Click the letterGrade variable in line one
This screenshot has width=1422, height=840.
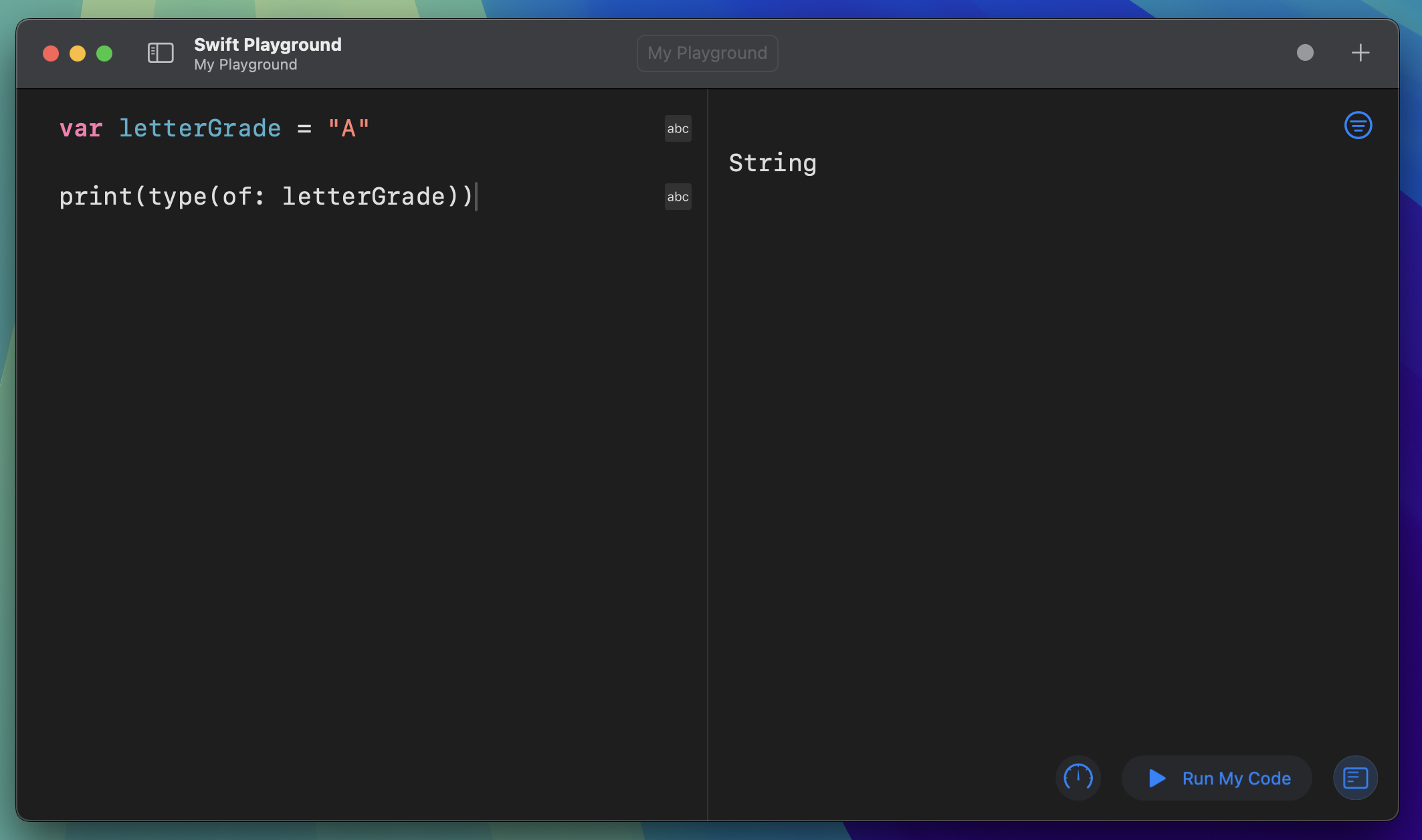tap(200, 128)
